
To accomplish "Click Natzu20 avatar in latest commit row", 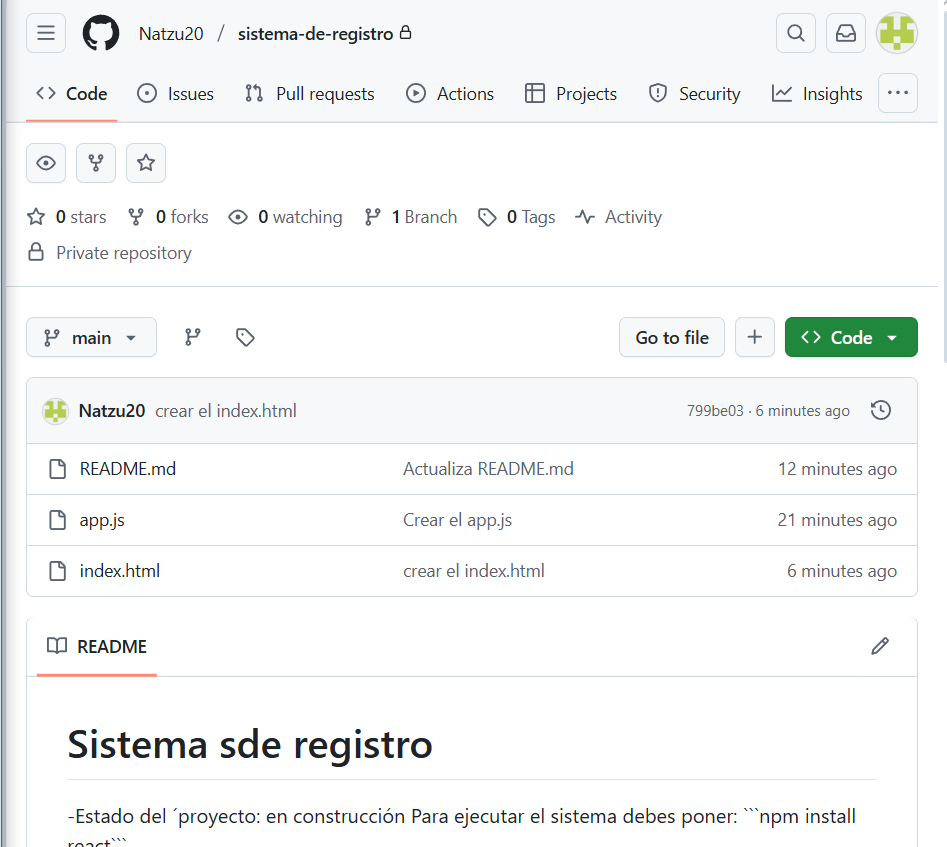I will (x=56, y=411).
